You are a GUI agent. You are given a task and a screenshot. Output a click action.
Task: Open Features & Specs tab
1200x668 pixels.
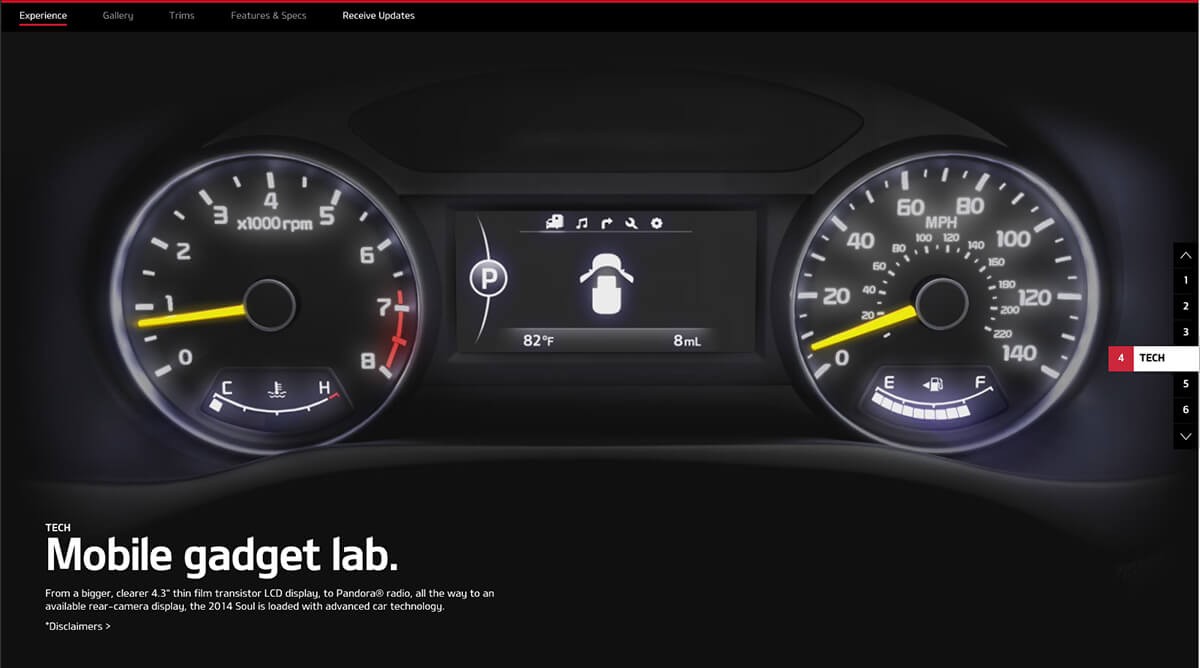(x=268, y=16)
